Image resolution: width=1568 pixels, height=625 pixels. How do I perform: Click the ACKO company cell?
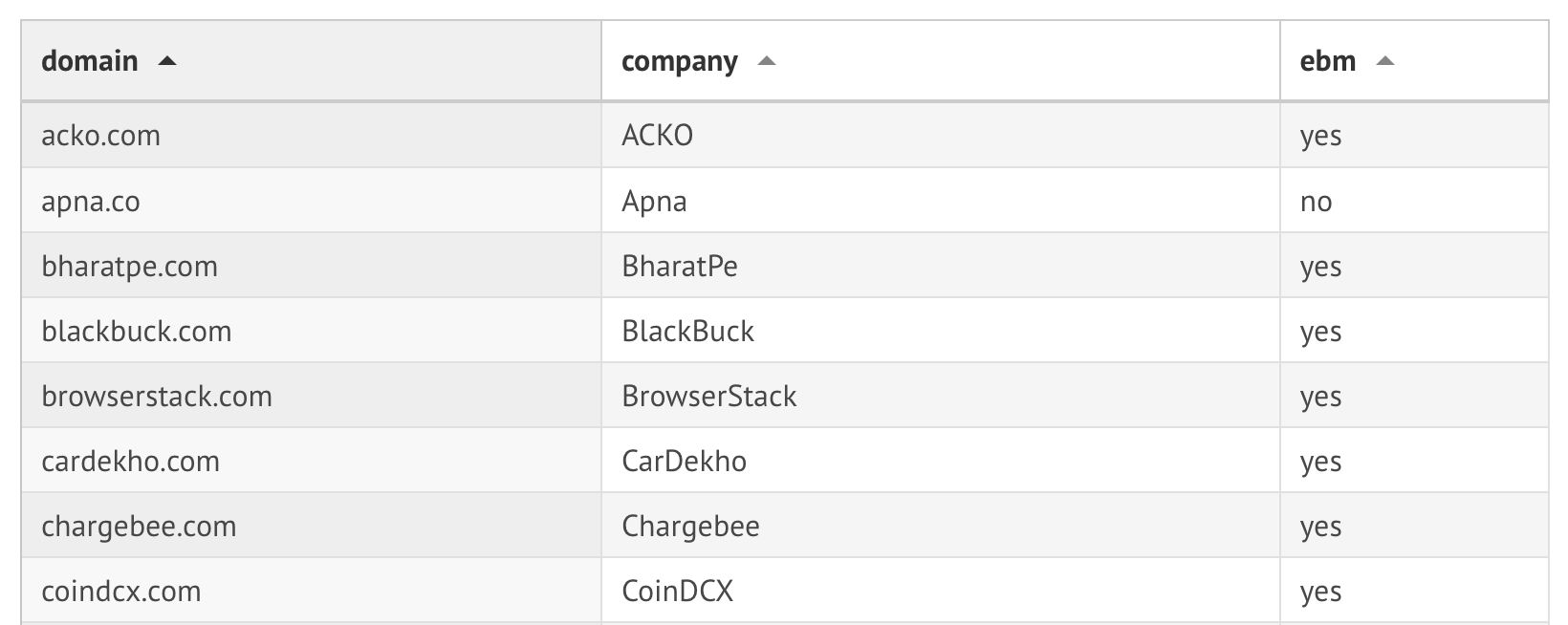pyautogui.click(x=657, y=136)
